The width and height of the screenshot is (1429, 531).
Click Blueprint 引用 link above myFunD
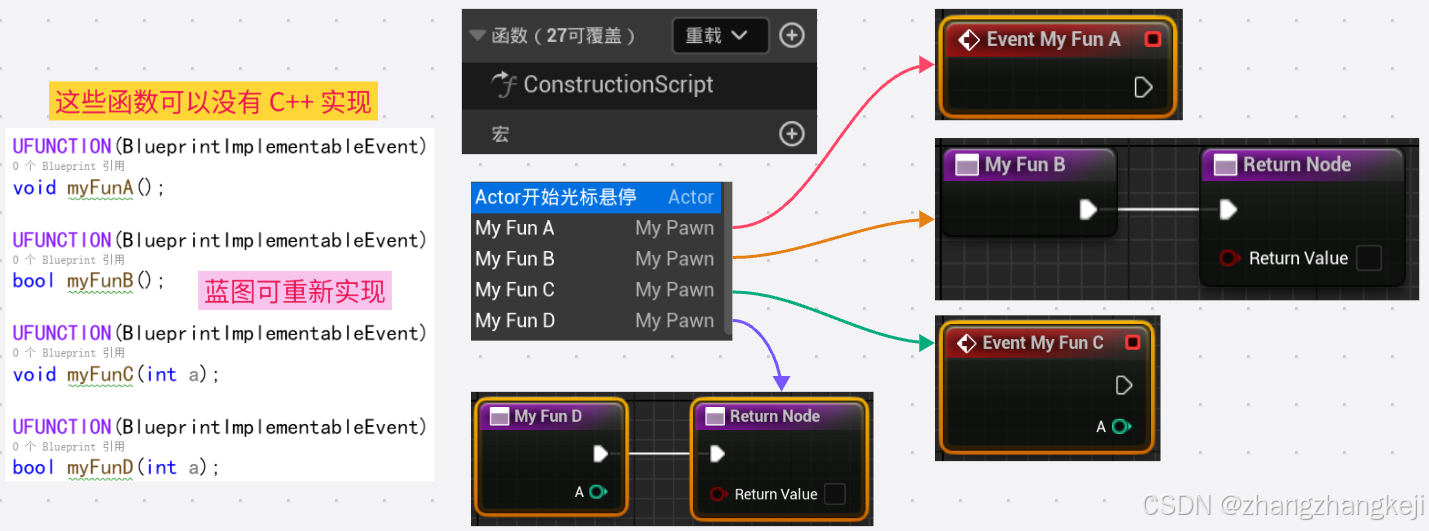[x=69, y=447]
